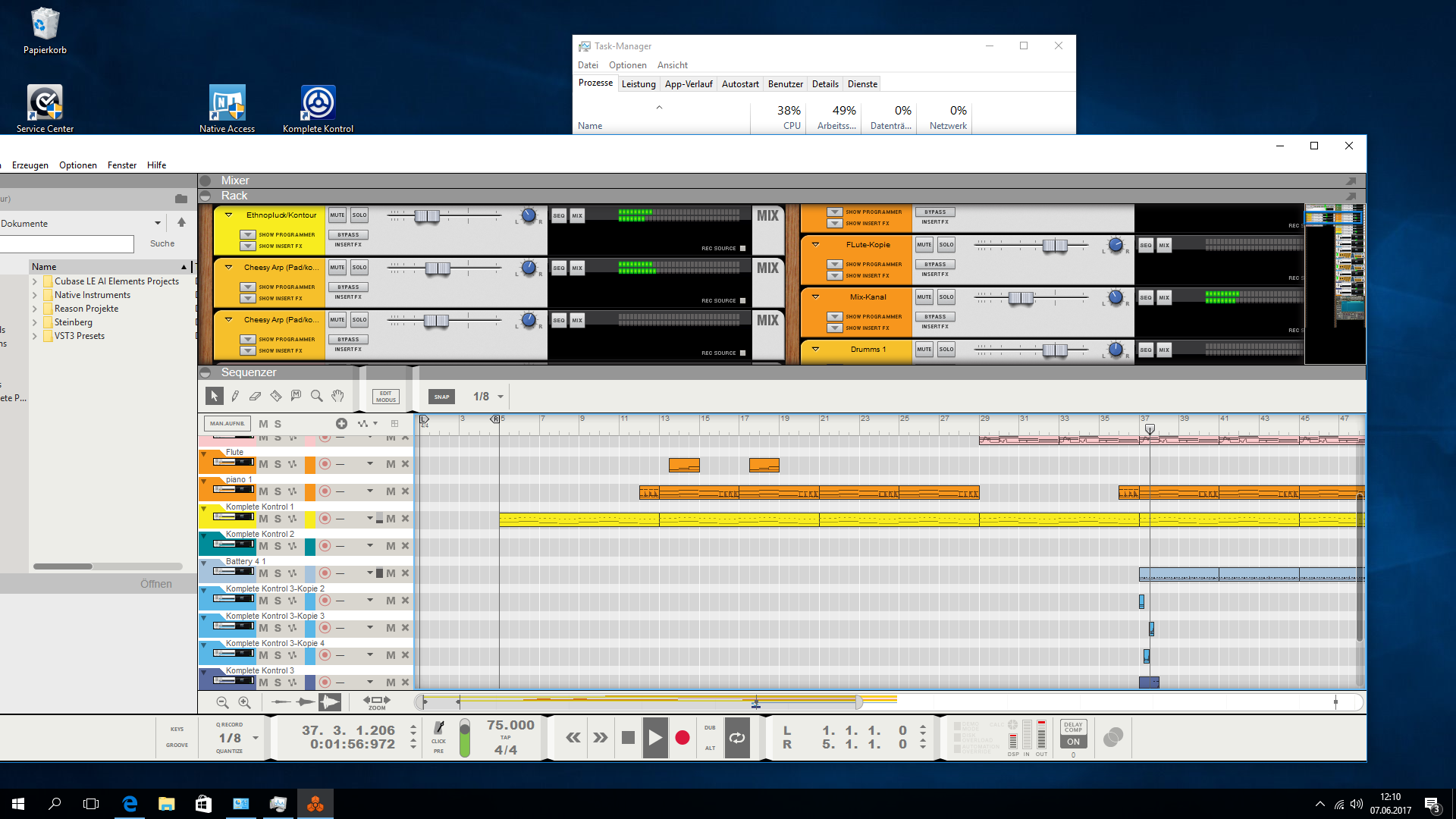Show programmer on Drumms 1 fold arrow

(816, 349)
